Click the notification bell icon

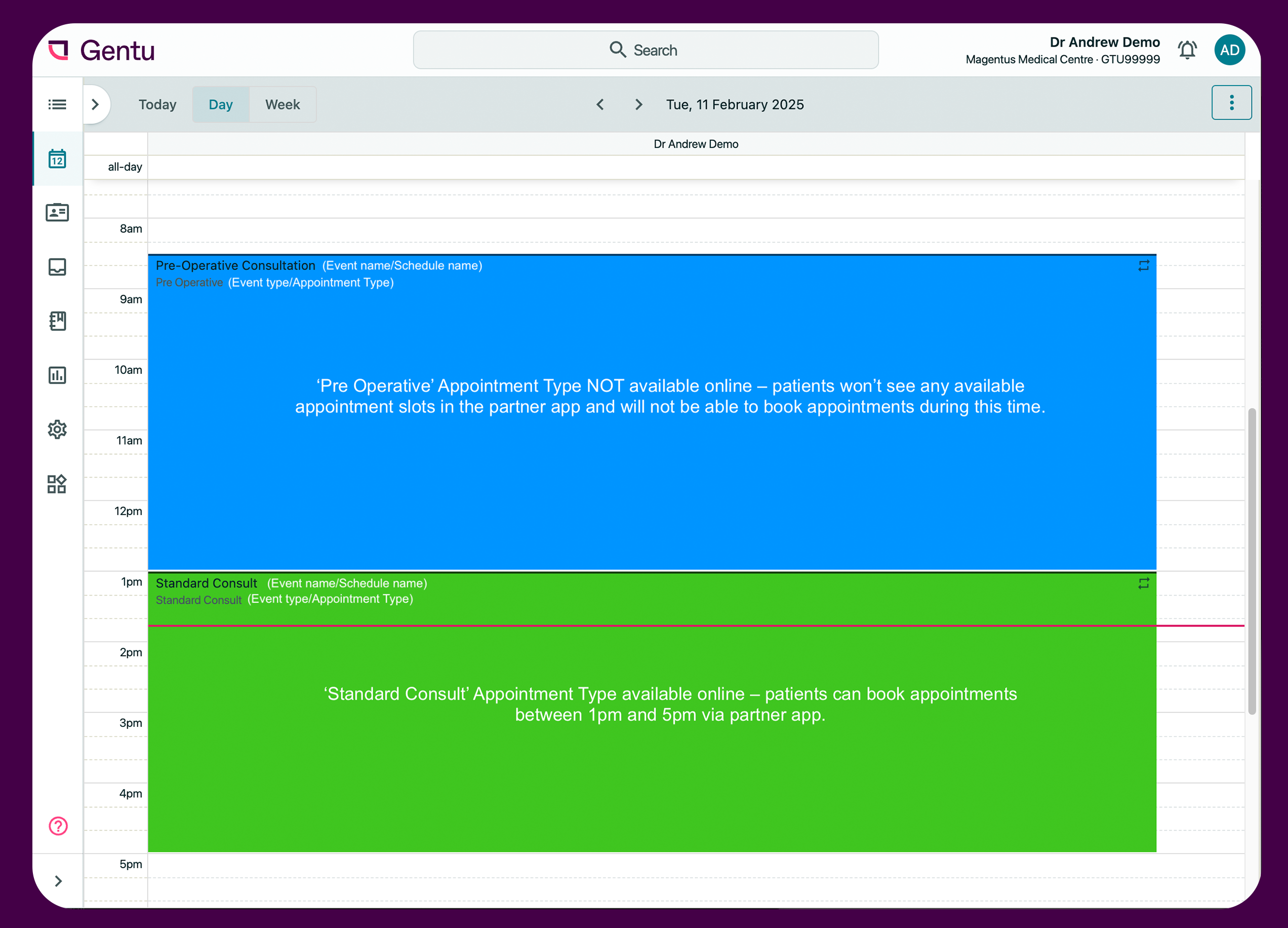[1187, 50]
